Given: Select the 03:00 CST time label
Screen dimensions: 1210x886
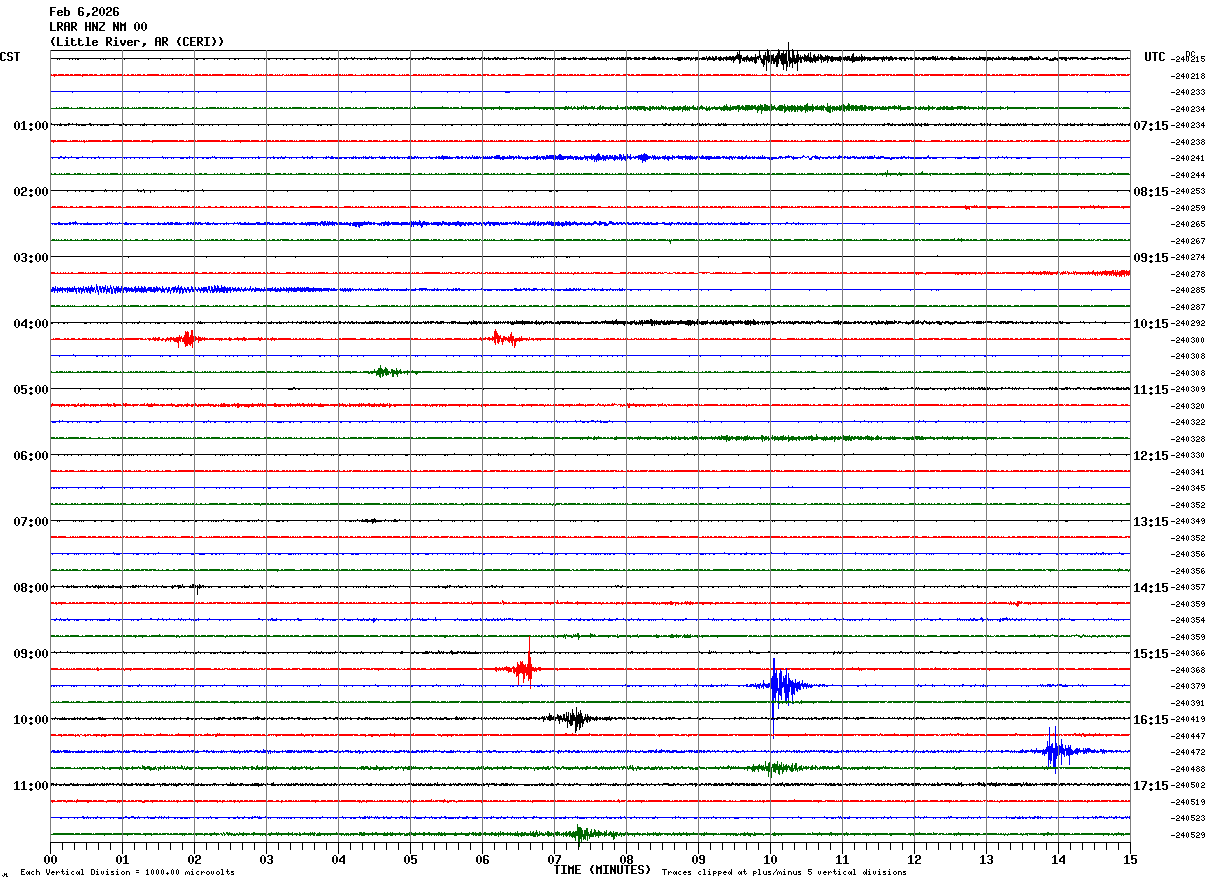Looking at the screenshot, I should 31,257.
